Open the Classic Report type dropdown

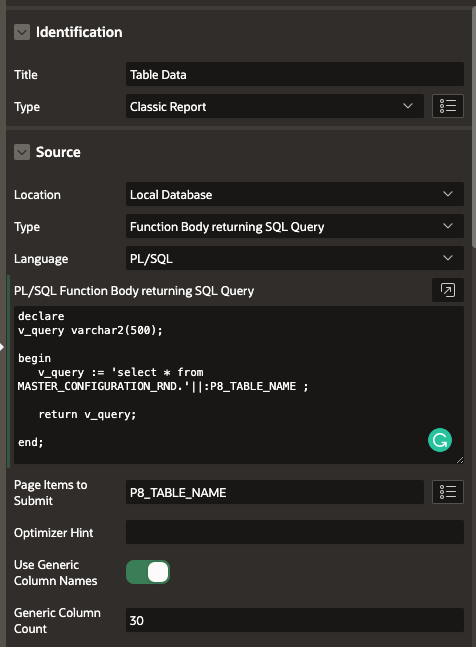click(x=275, y=106)
